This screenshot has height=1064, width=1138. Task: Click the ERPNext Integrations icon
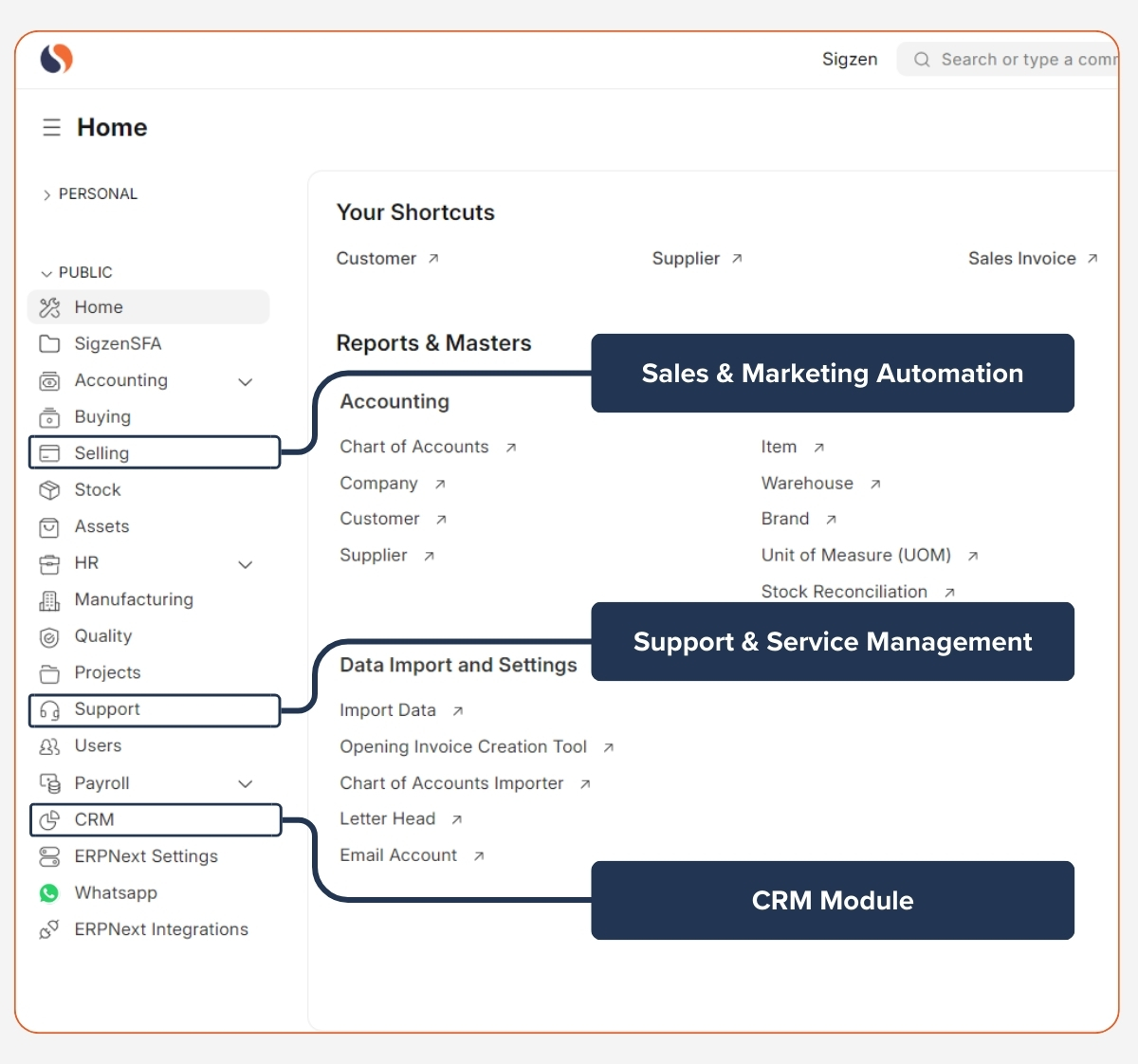[x=49, y=929]
